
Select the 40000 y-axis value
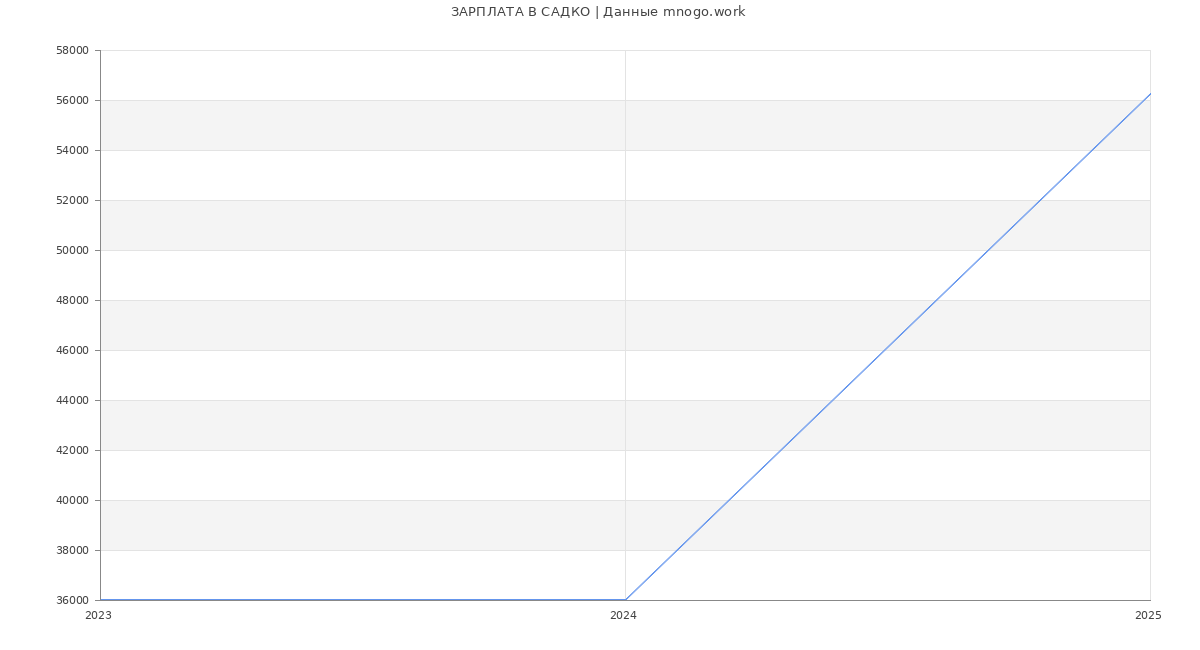point(72,500)
